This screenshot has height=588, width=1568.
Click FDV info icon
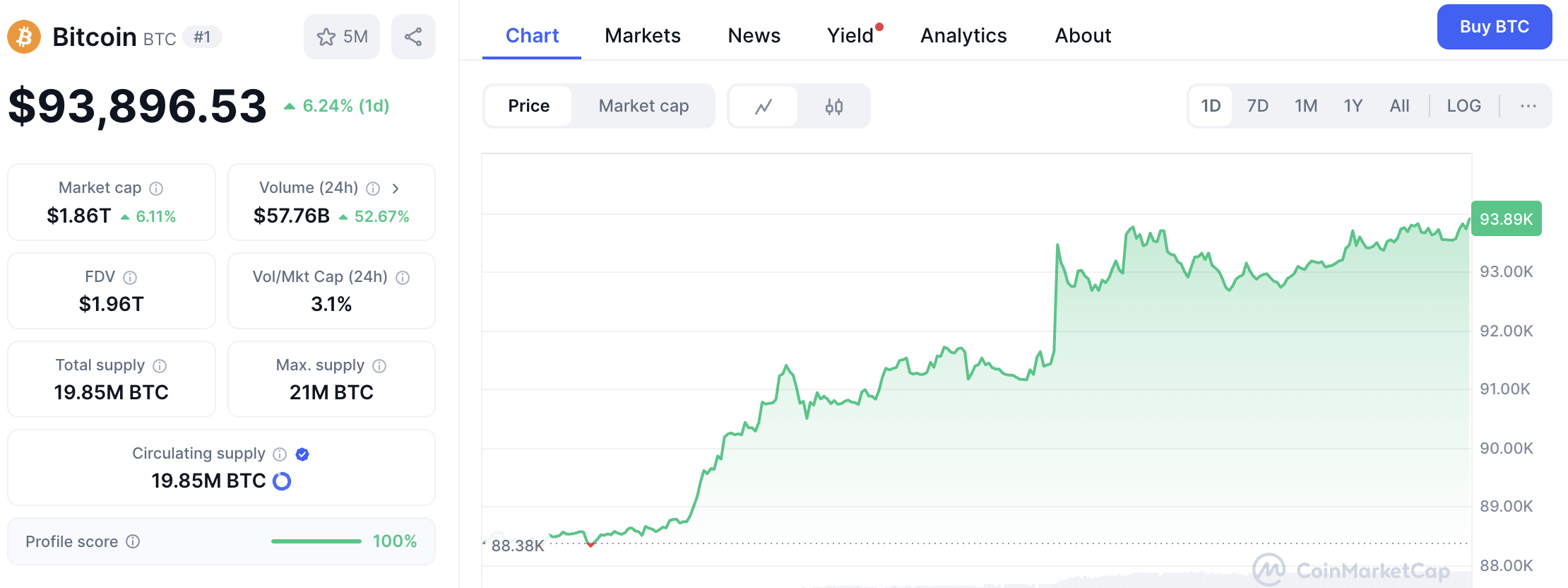pos(130,278)
